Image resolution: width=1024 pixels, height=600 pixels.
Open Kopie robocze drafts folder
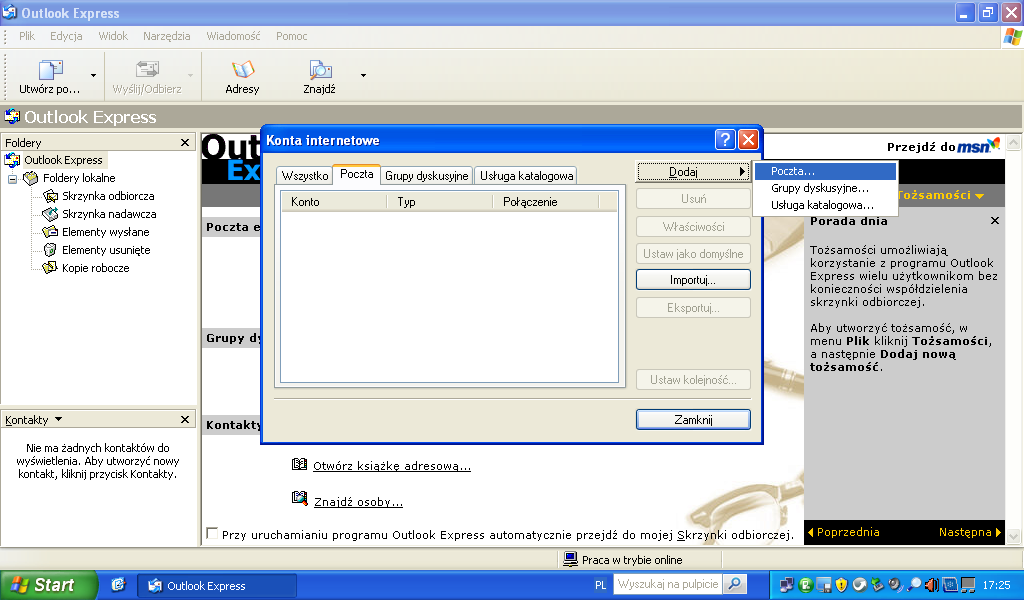coord(95,268)
